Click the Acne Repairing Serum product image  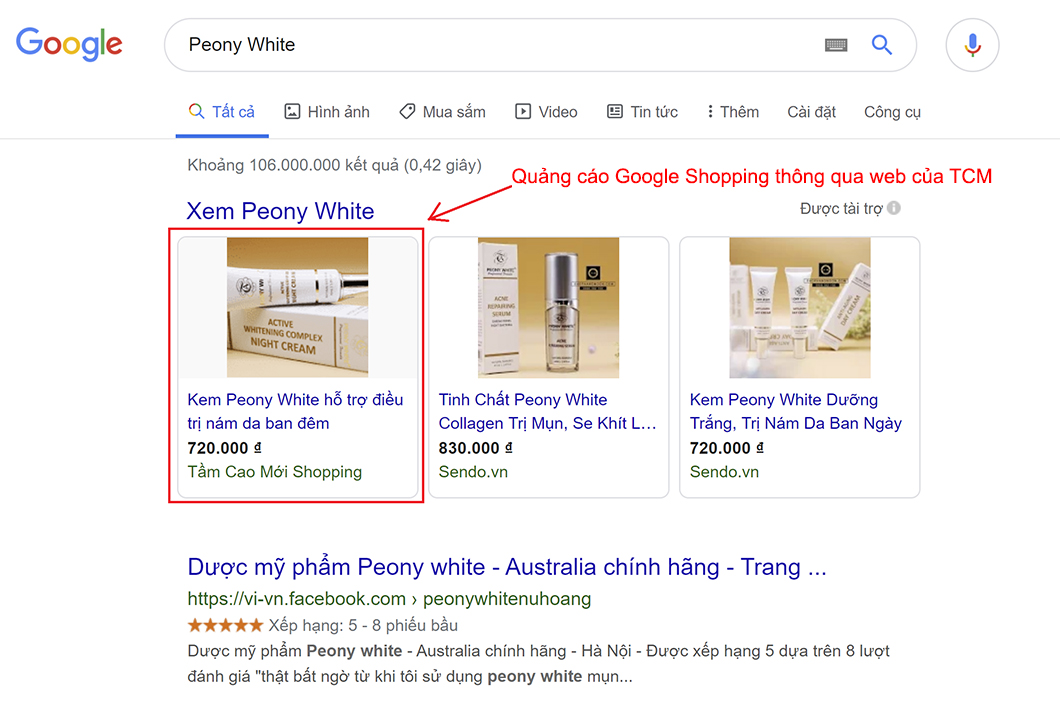548,307
